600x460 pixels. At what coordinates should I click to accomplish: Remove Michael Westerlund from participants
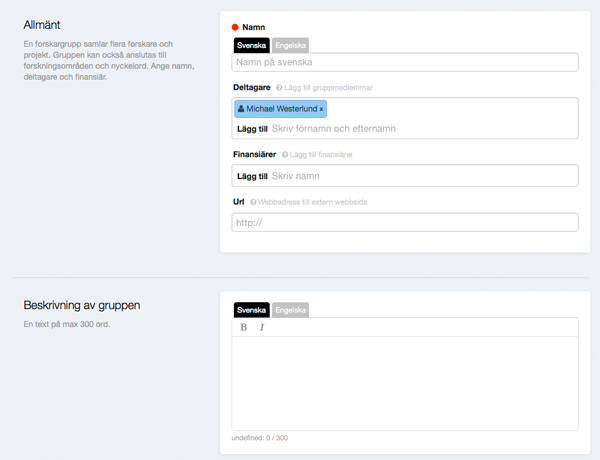321,109
